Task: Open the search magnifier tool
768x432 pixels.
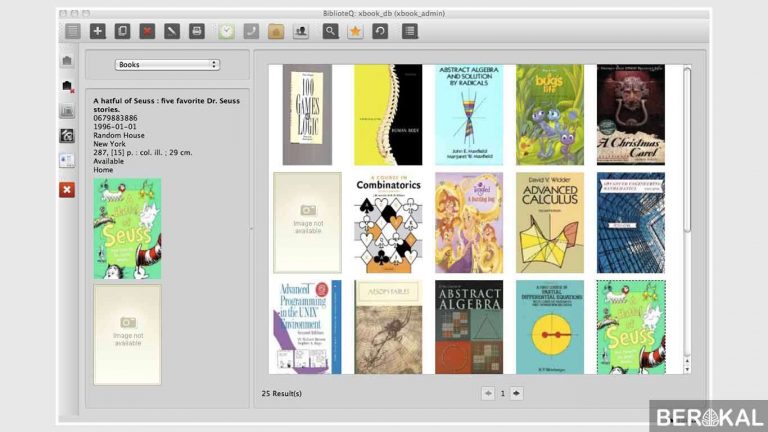Action: pyautogui.click(x=330, y=31)
